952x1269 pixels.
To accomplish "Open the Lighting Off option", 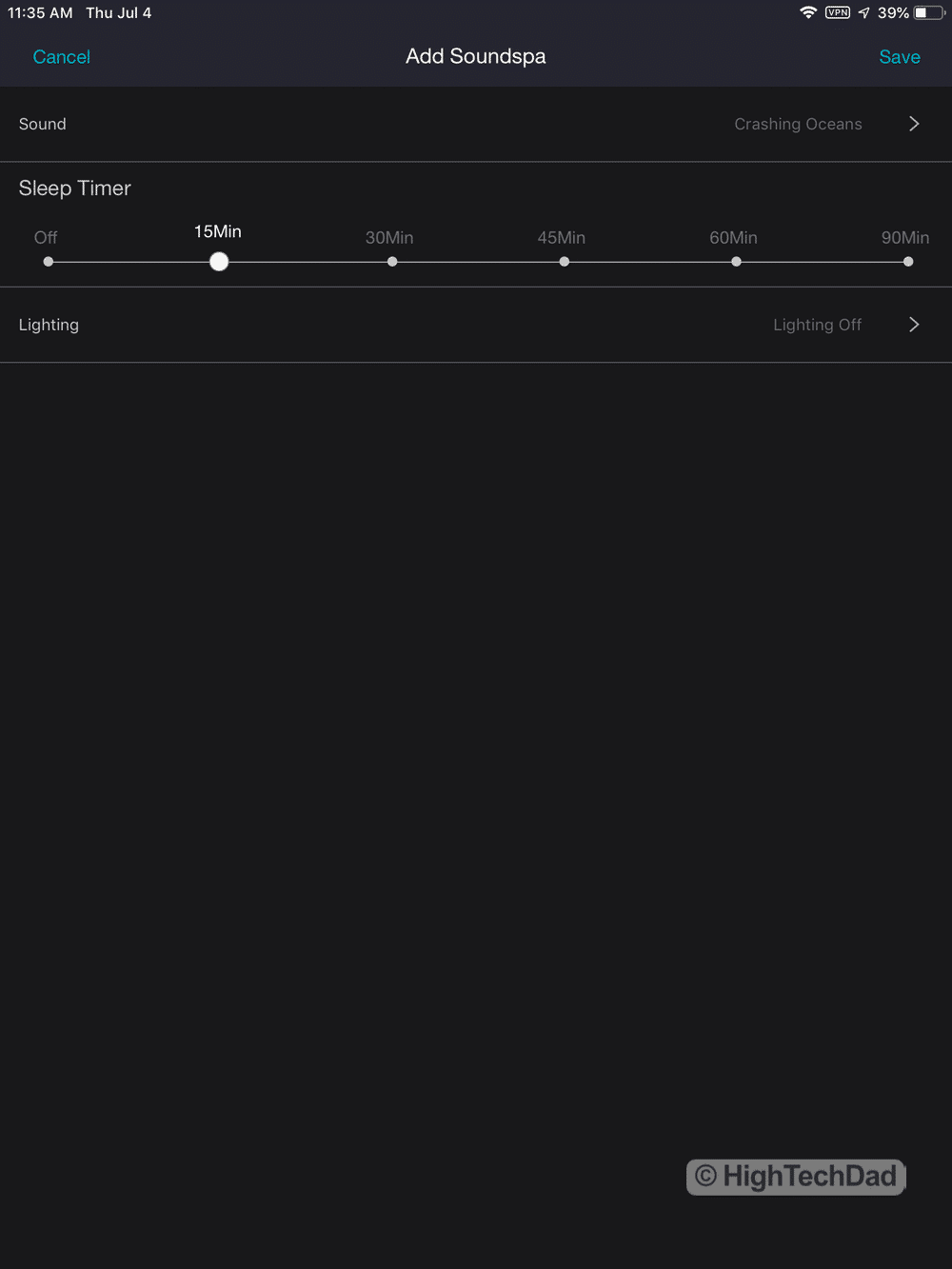I will (817, 325).
